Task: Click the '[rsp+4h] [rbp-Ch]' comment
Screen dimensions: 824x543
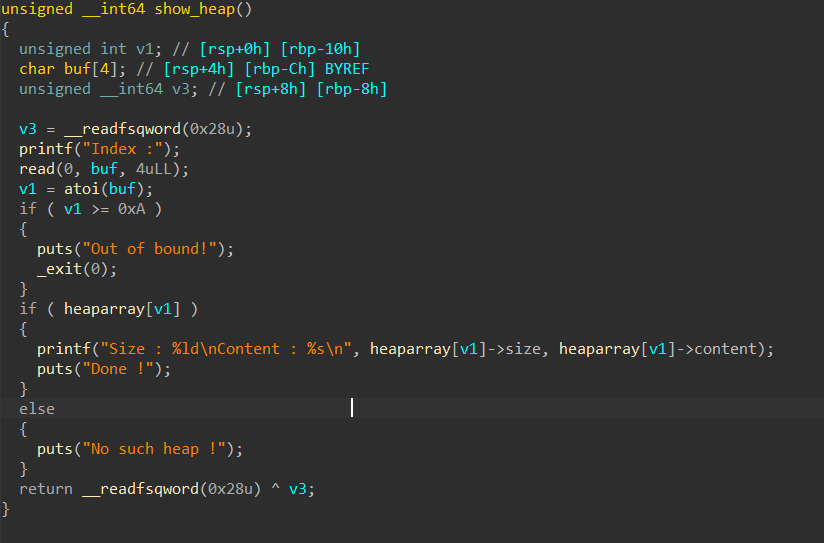Action: point(239,69)
